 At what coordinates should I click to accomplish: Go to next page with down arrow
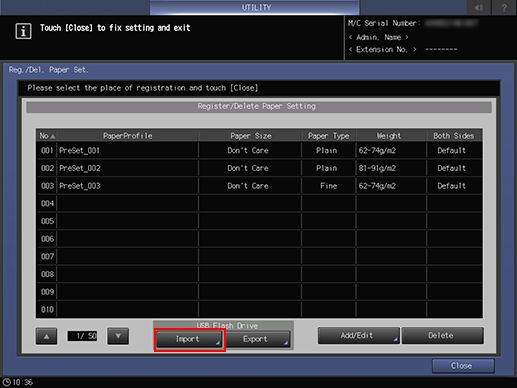118,336
